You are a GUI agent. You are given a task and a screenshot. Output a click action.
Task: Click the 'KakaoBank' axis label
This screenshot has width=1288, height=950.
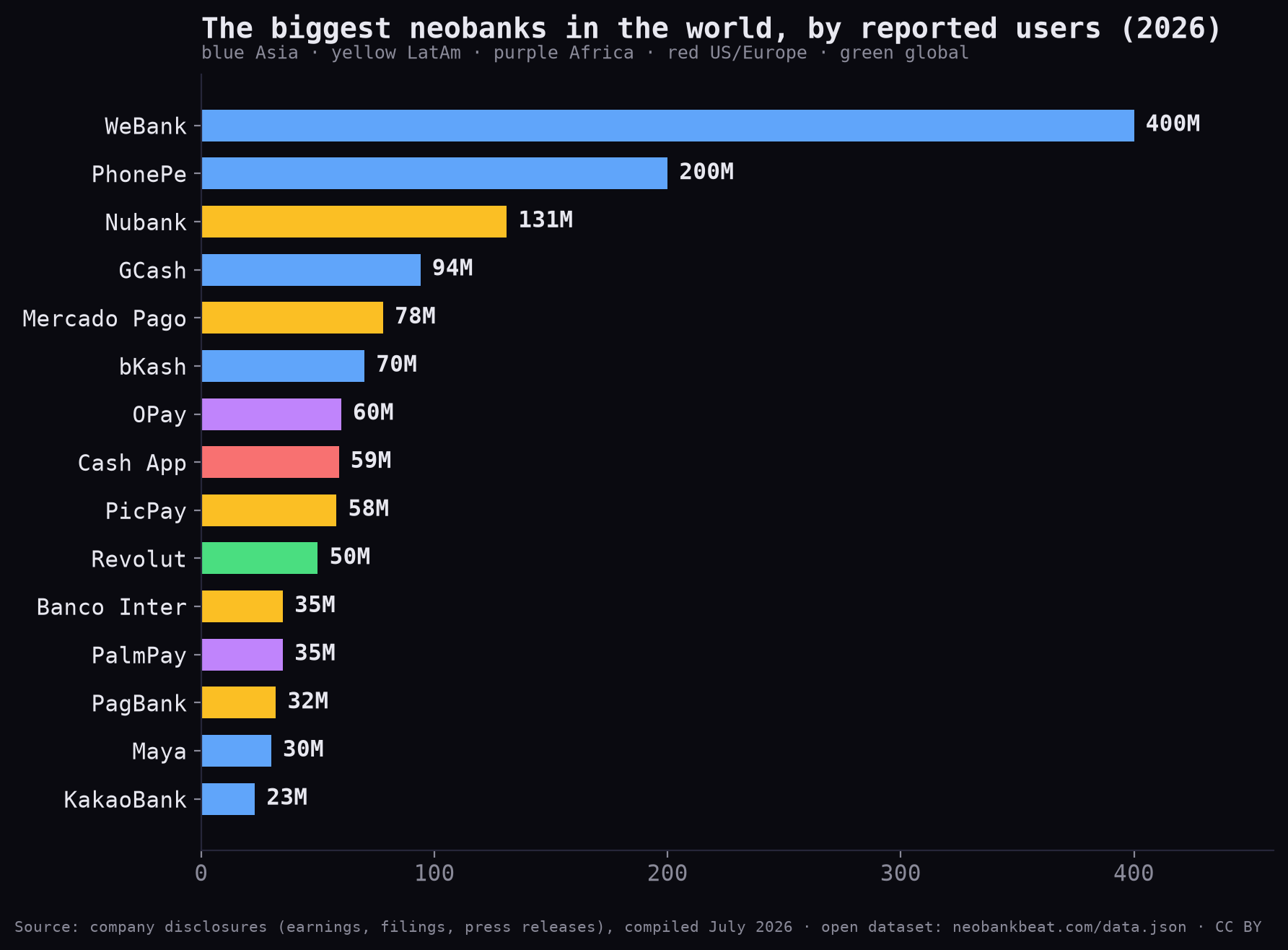click(x=126, y=800)
